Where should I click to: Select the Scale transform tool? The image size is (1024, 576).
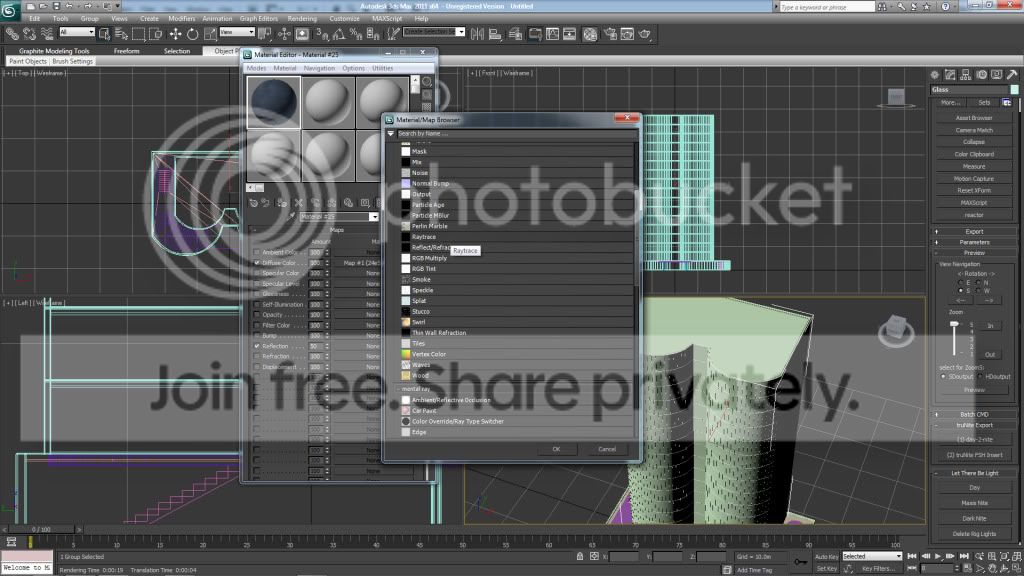pyautogui.click(x=210, y=34)
